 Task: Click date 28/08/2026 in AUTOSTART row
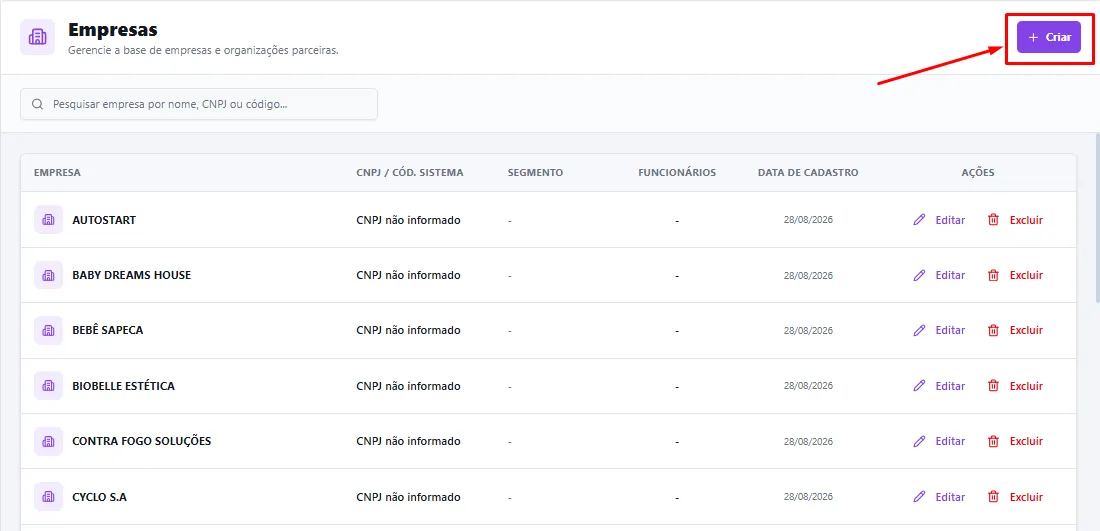pyautogui.click(x=808, y=220)
